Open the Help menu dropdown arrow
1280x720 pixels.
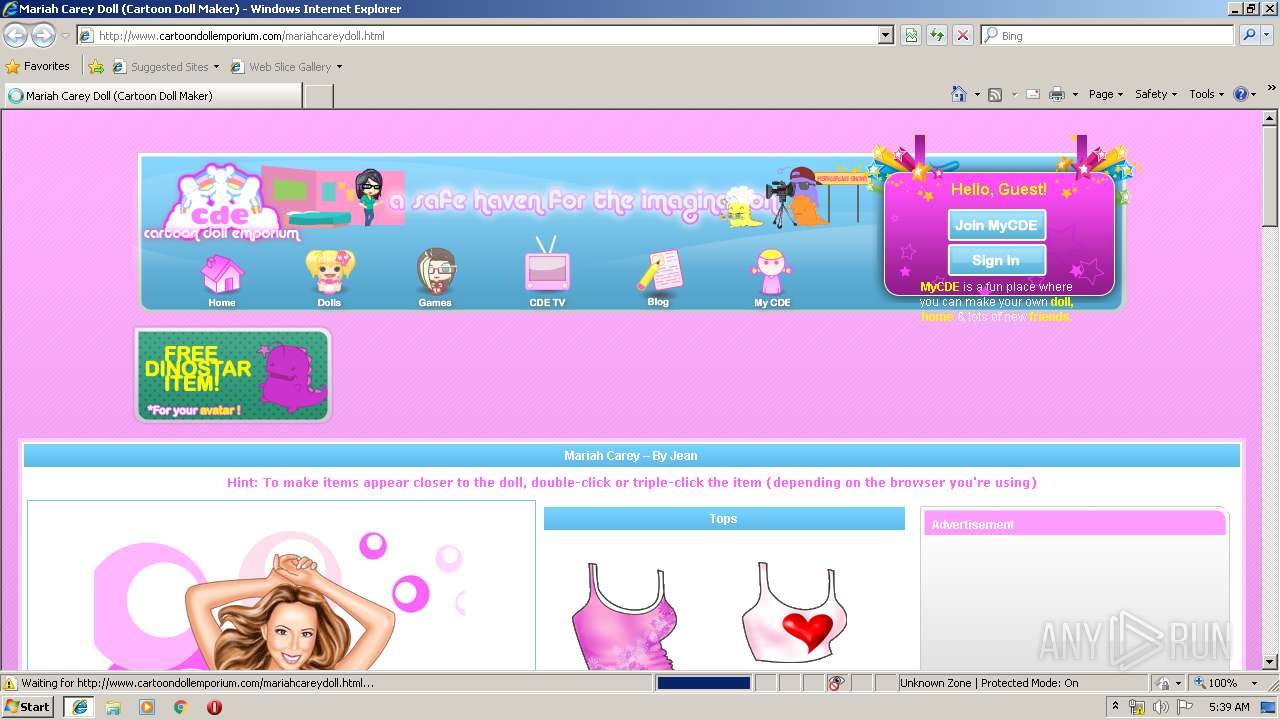point(1254,95)
